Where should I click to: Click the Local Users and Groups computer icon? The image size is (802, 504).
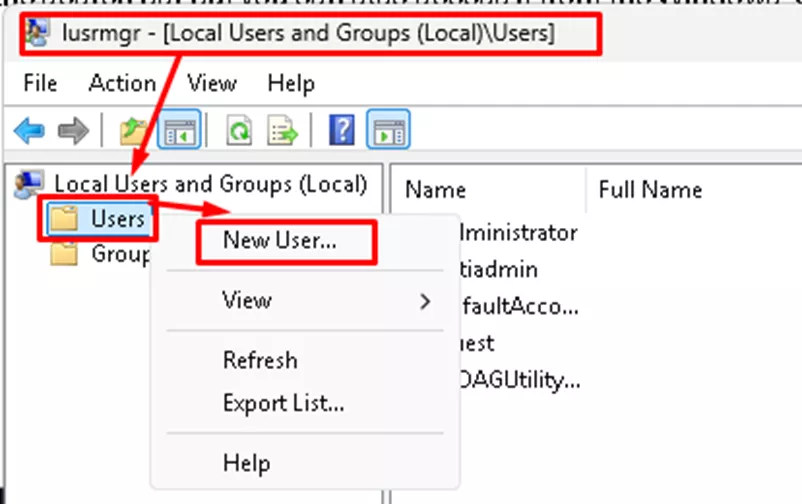pos(28,184)
